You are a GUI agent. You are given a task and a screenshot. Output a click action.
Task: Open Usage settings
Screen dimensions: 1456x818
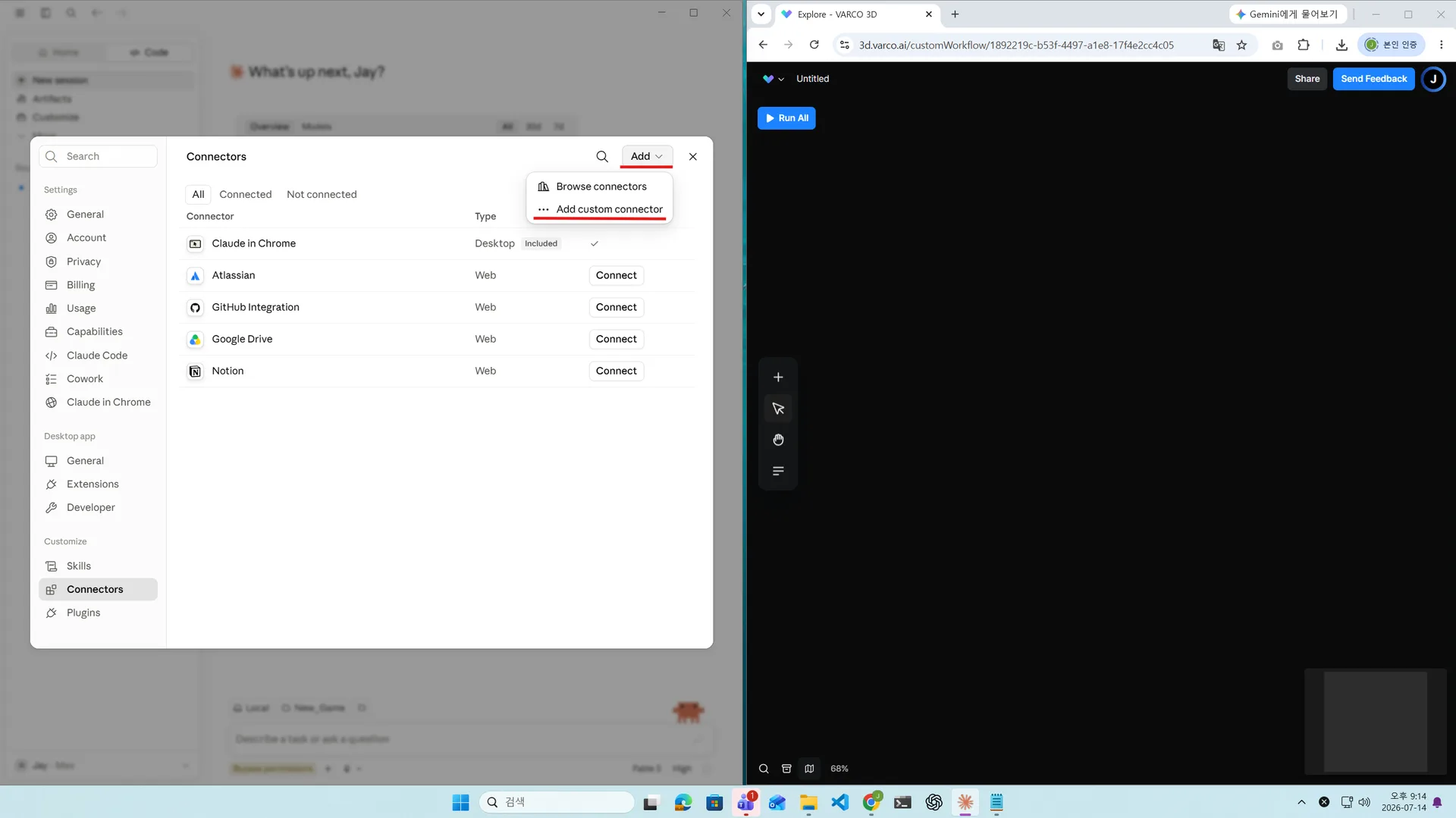[98, 309]
